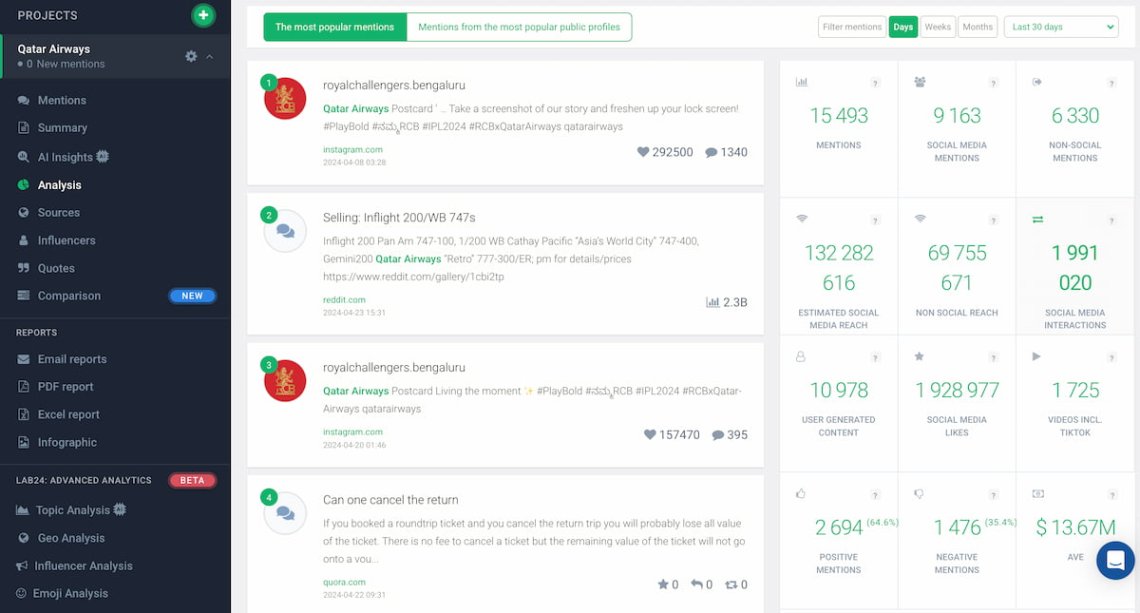Collapse the Qatar Airways project chevron
1140x613 pixels.
(x=209, y=57)
